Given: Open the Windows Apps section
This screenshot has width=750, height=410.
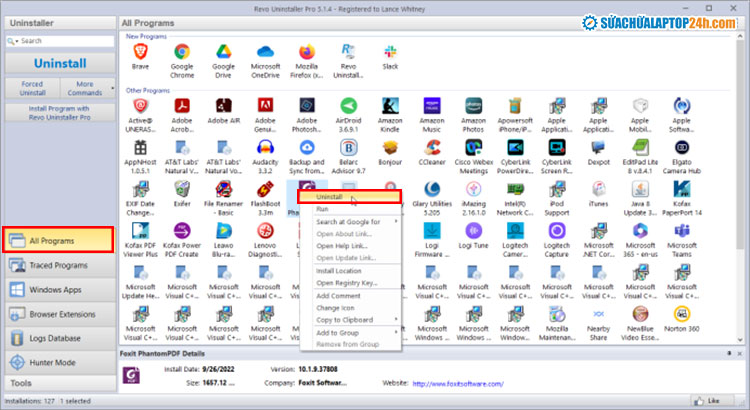Looking at the screenshot, I should coord(60,289).
